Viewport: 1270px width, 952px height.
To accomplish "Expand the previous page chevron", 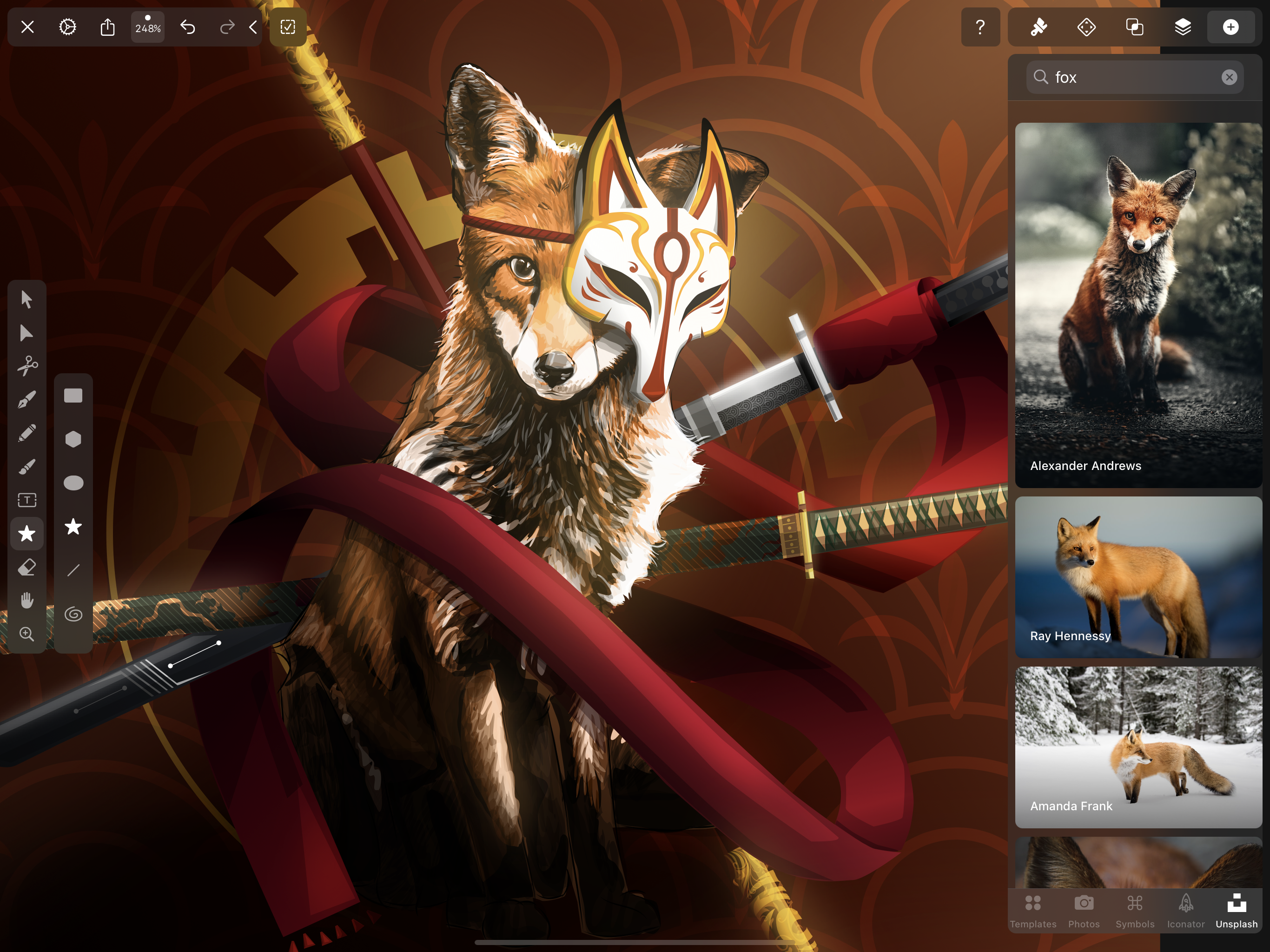I will tap(254, 26).
